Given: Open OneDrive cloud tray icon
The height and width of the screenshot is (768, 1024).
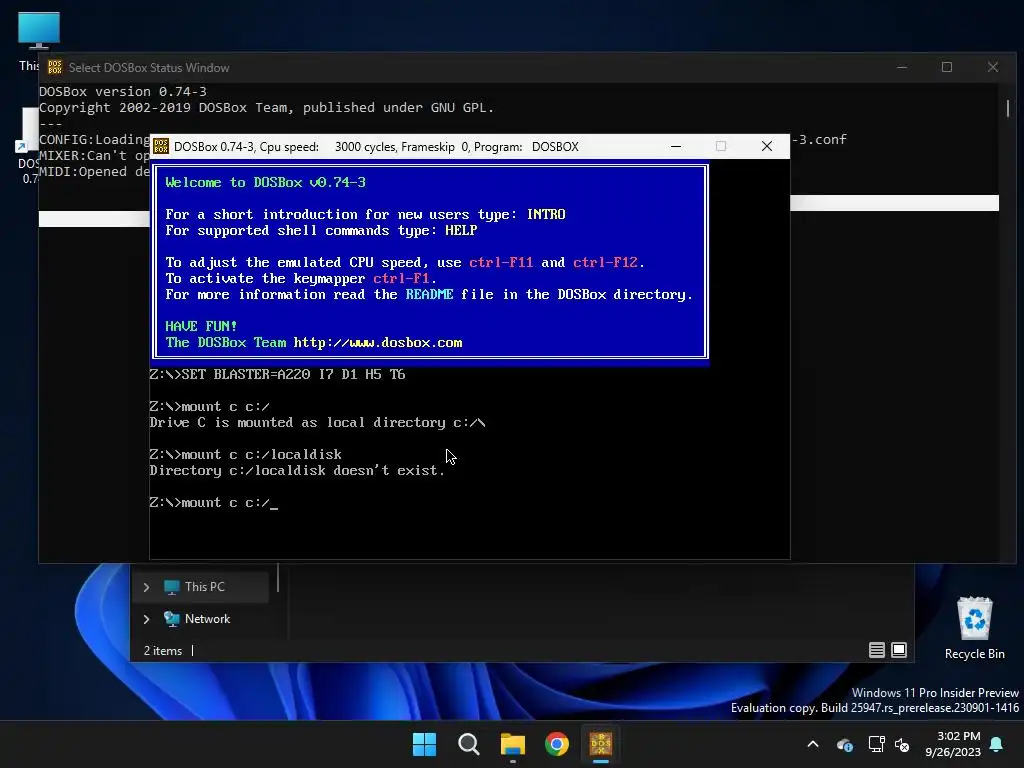Looking at the screenshot, I should coord(844,744).
